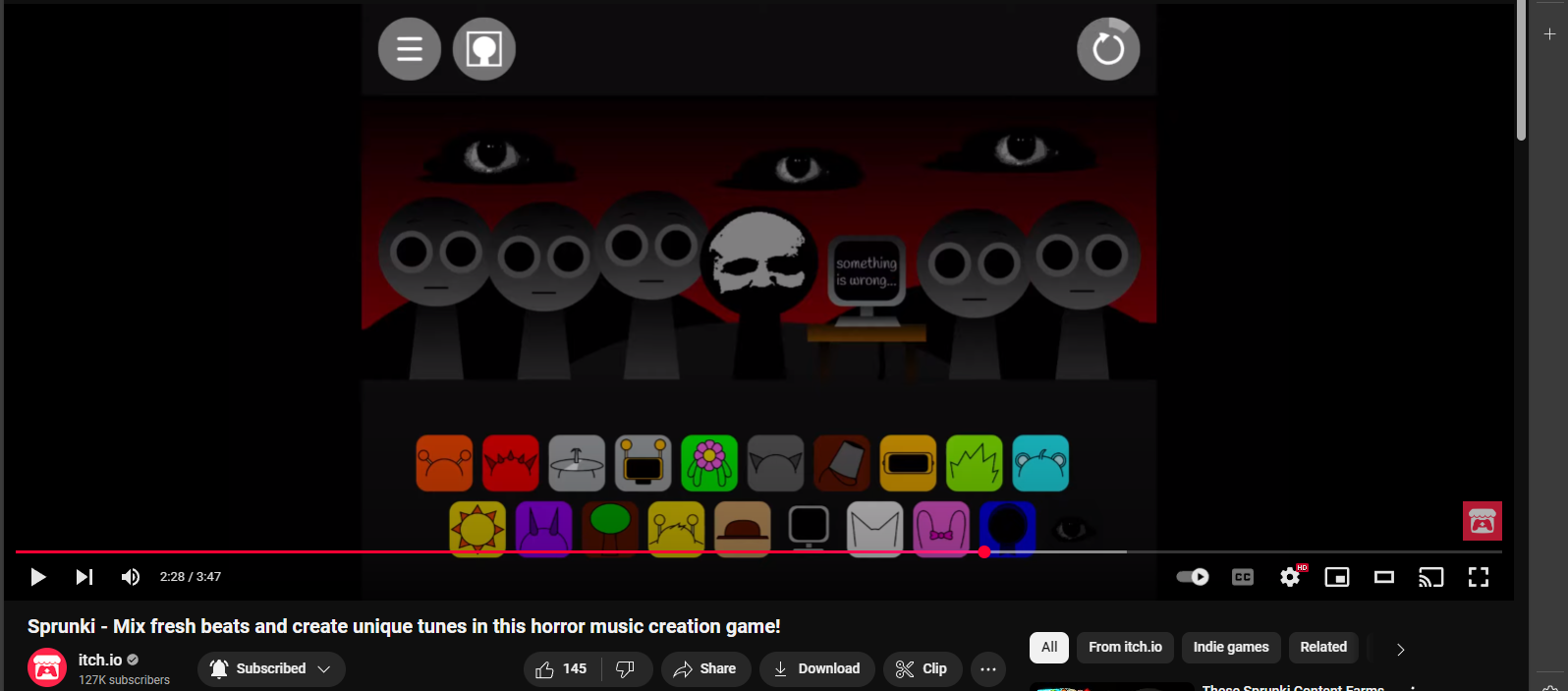Toggle closed captions

pyautogui.click(x=1243, y=577)
